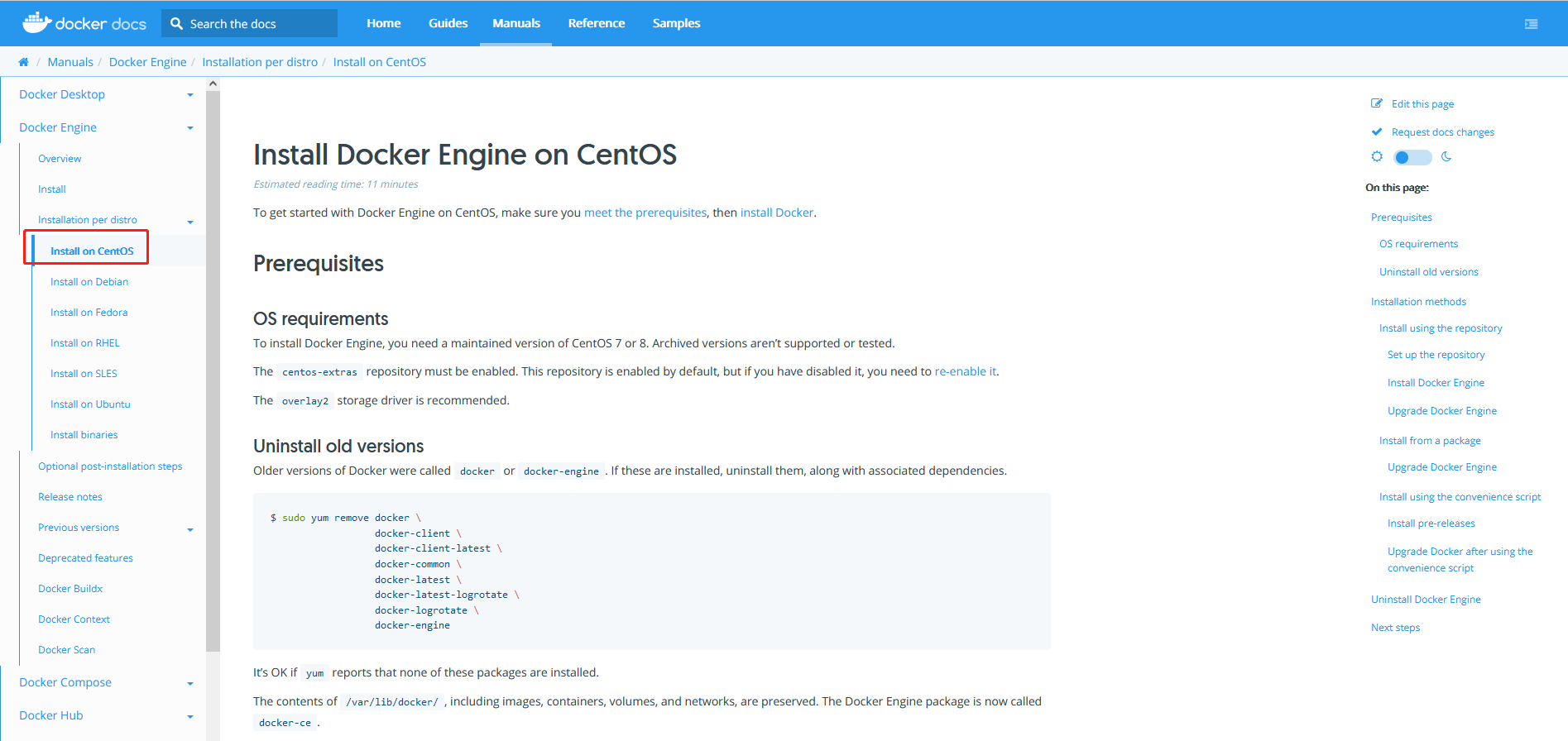Click Manuals in the breadcrumb

click(70, 62)
